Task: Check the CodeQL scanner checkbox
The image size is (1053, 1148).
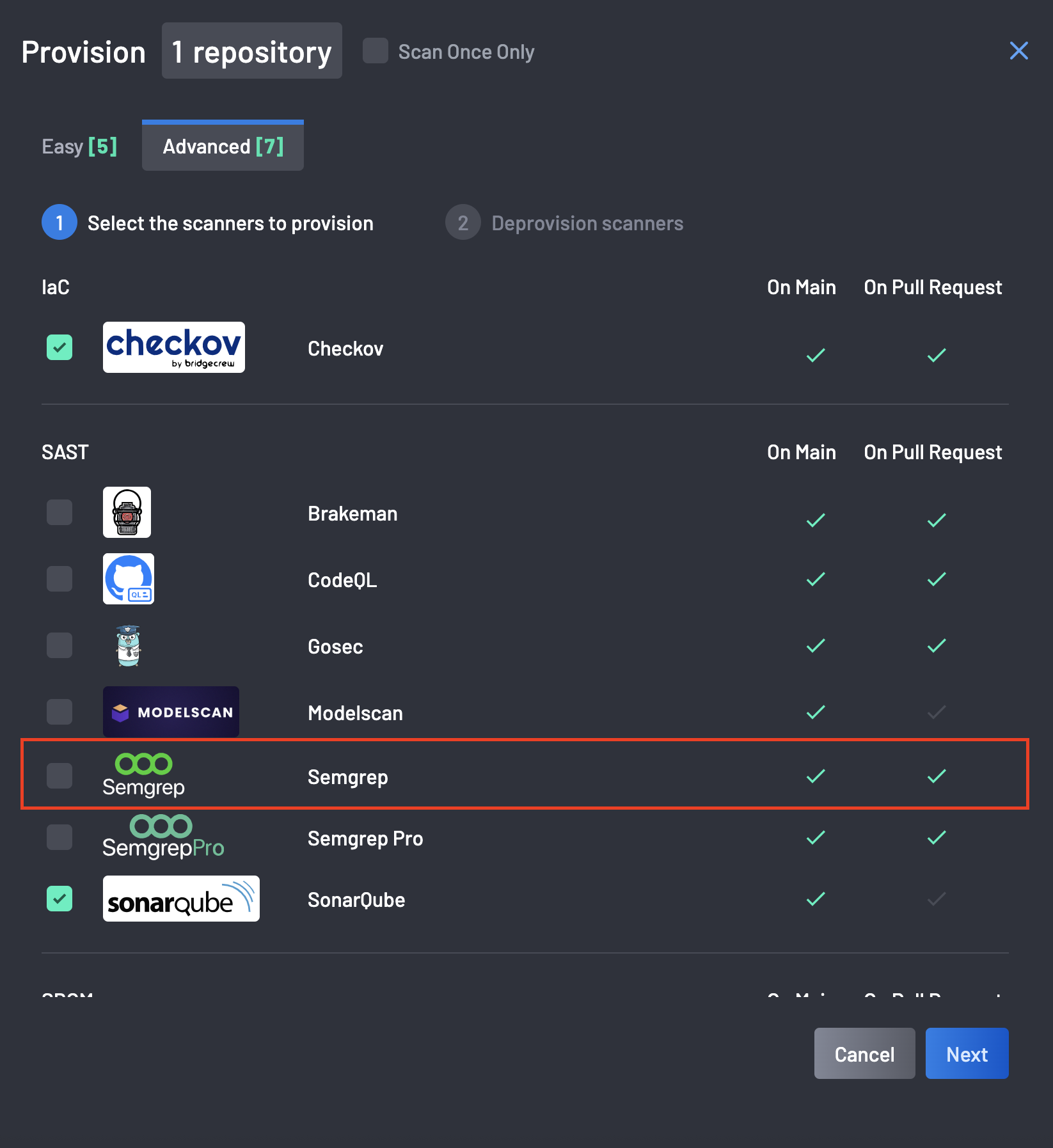Action: pyautogui.click(x=59, y=579)
